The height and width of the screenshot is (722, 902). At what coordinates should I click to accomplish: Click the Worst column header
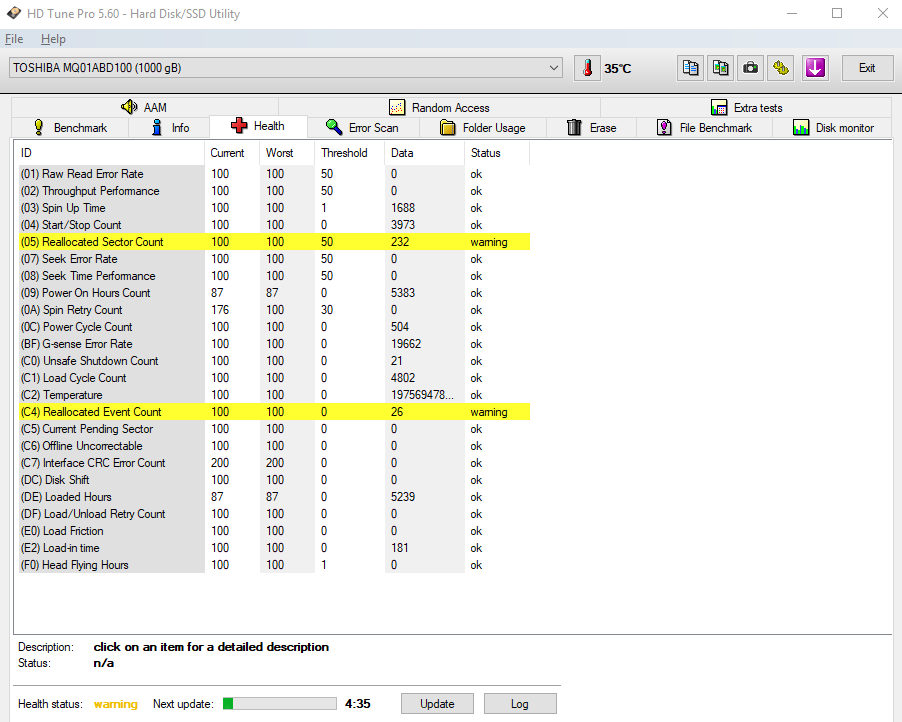tap(286, 153)
